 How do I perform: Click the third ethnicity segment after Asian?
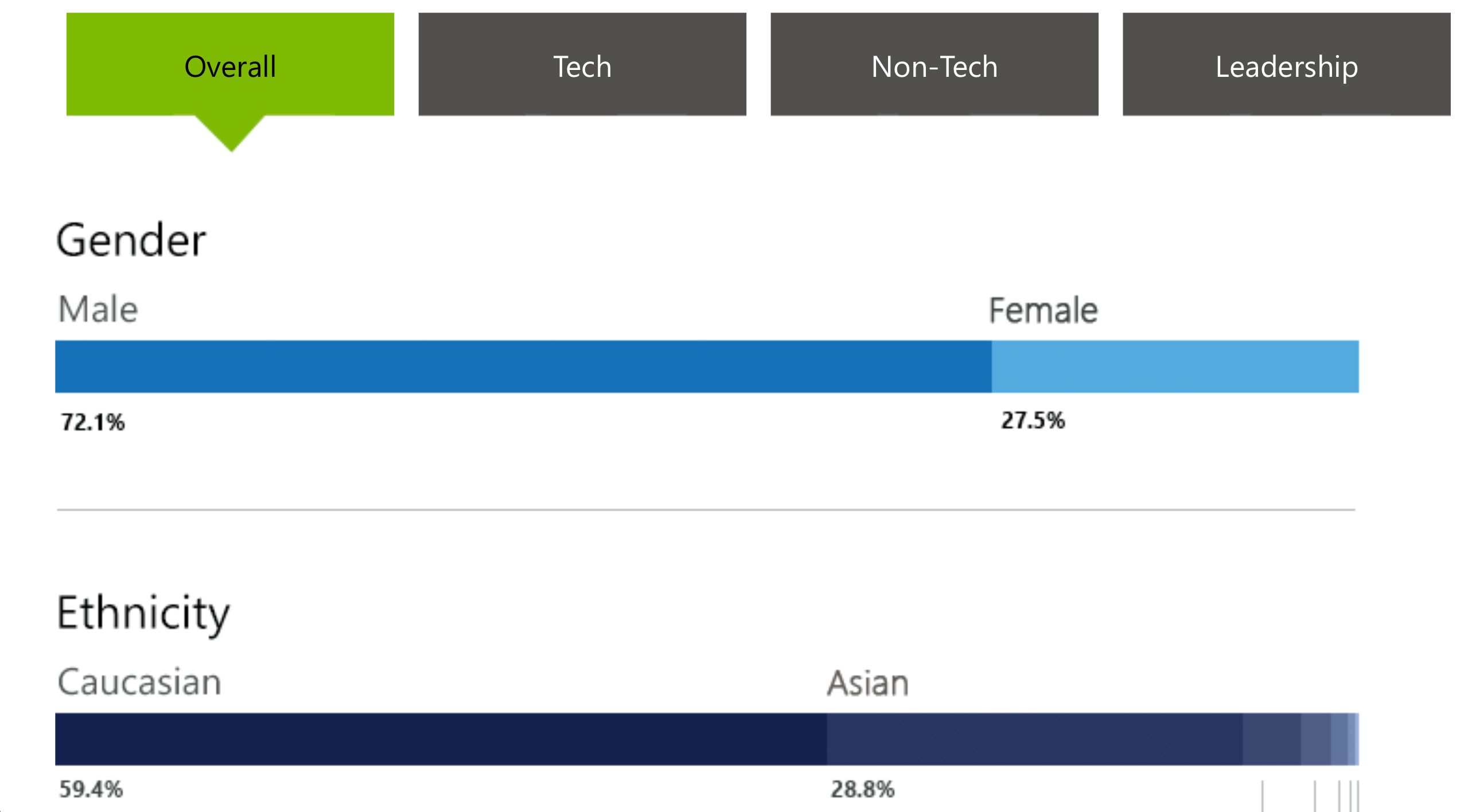(1271, 739)
